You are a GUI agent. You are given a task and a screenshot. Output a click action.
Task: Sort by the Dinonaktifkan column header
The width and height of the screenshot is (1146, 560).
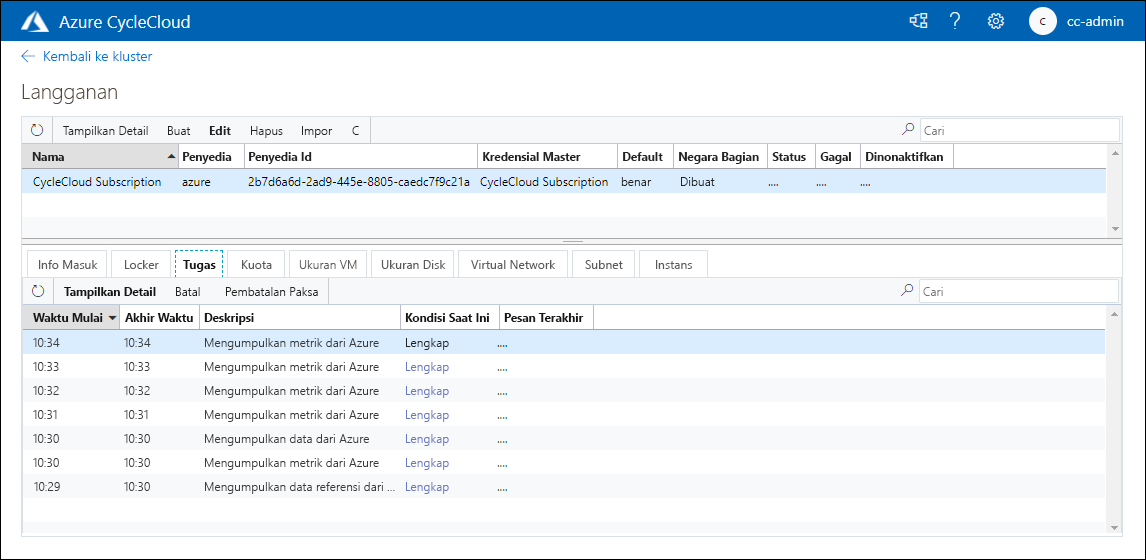pyautogui.click(x=906, y=156)
